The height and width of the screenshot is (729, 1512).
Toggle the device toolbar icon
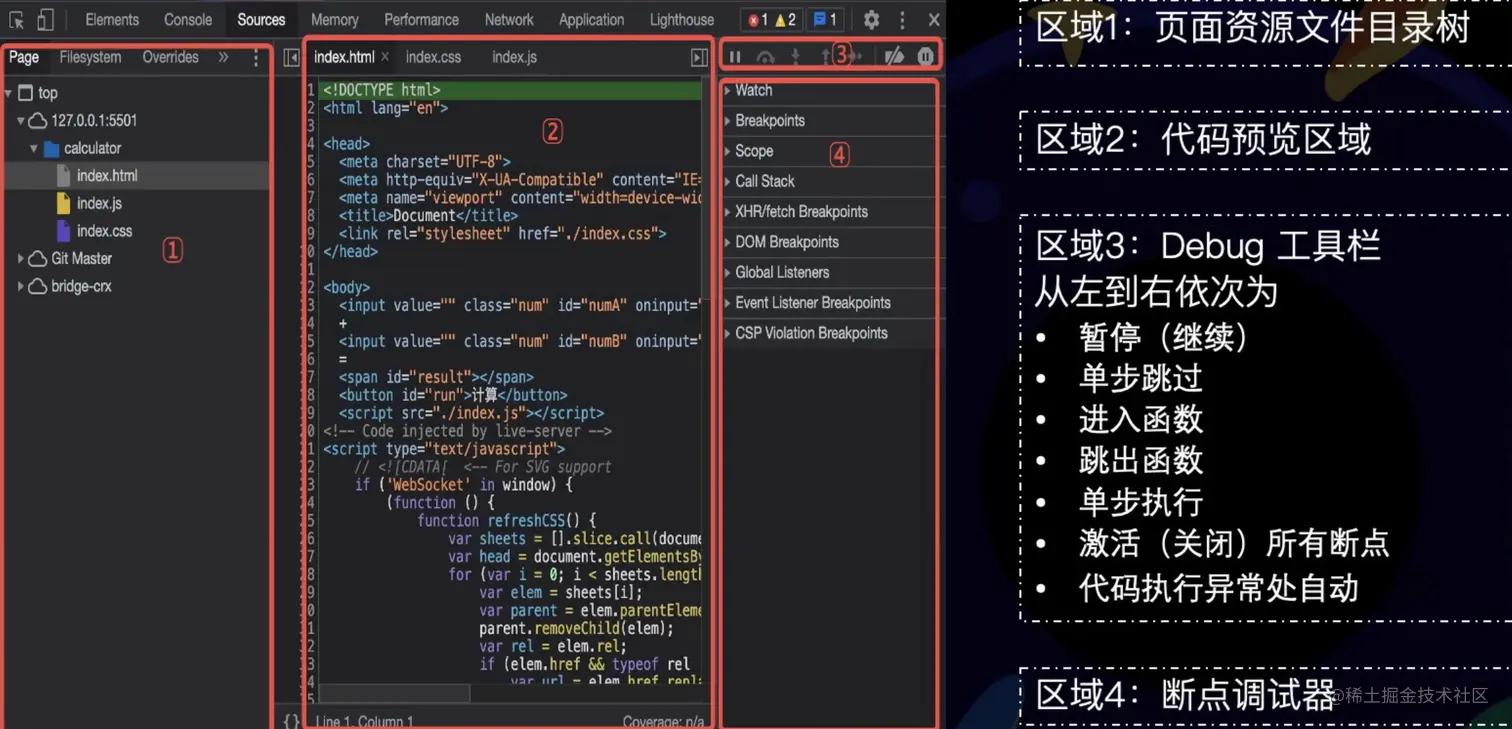pos(46,20)
